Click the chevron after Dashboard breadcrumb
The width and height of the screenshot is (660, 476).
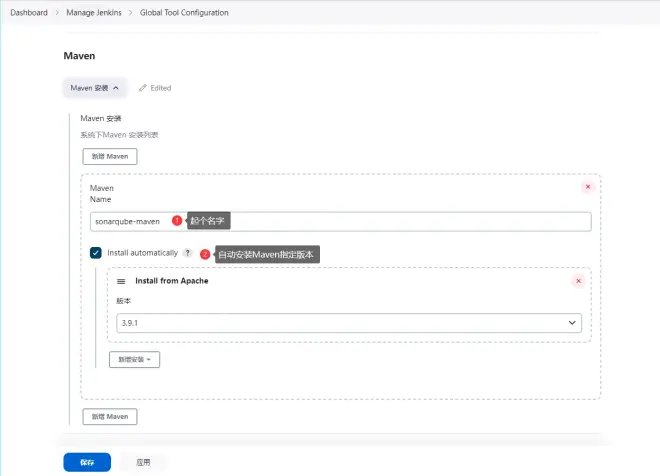pyautogui.click(x=56, y=13)
